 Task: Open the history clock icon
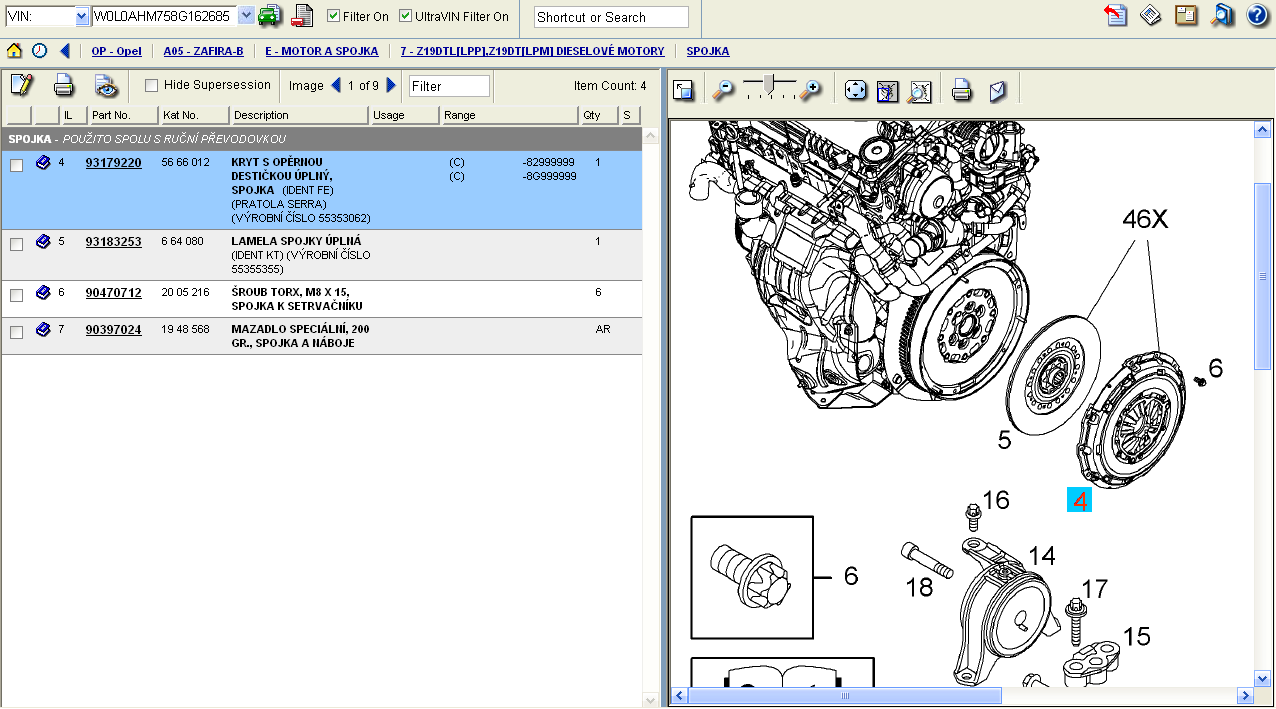pos(39,51)
